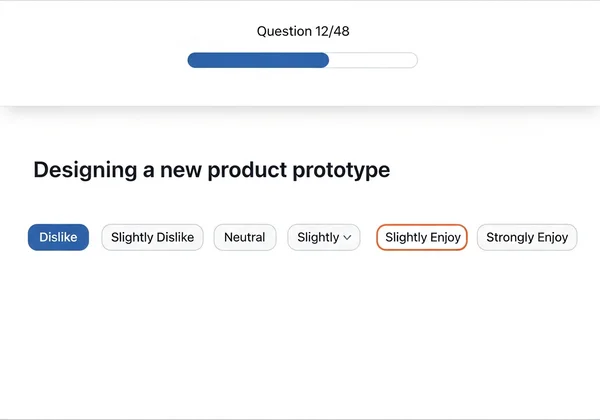Select the blue Dislike rating option

(58, 237)
